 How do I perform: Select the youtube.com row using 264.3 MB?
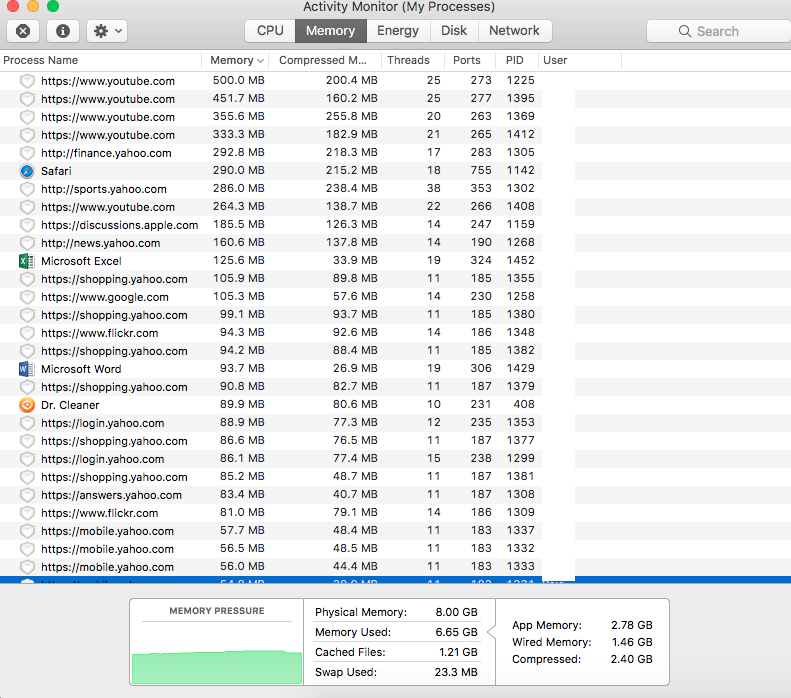(x=396, y=207)
